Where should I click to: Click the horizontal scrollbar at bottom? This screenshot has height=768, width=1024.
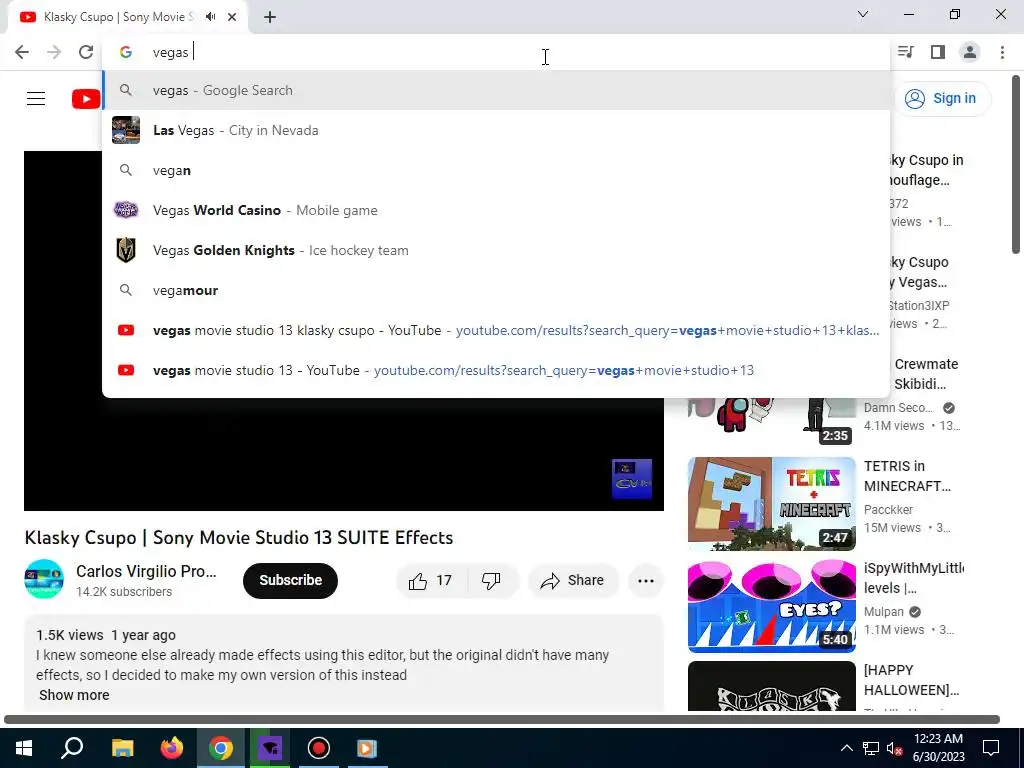pos(502,719)
